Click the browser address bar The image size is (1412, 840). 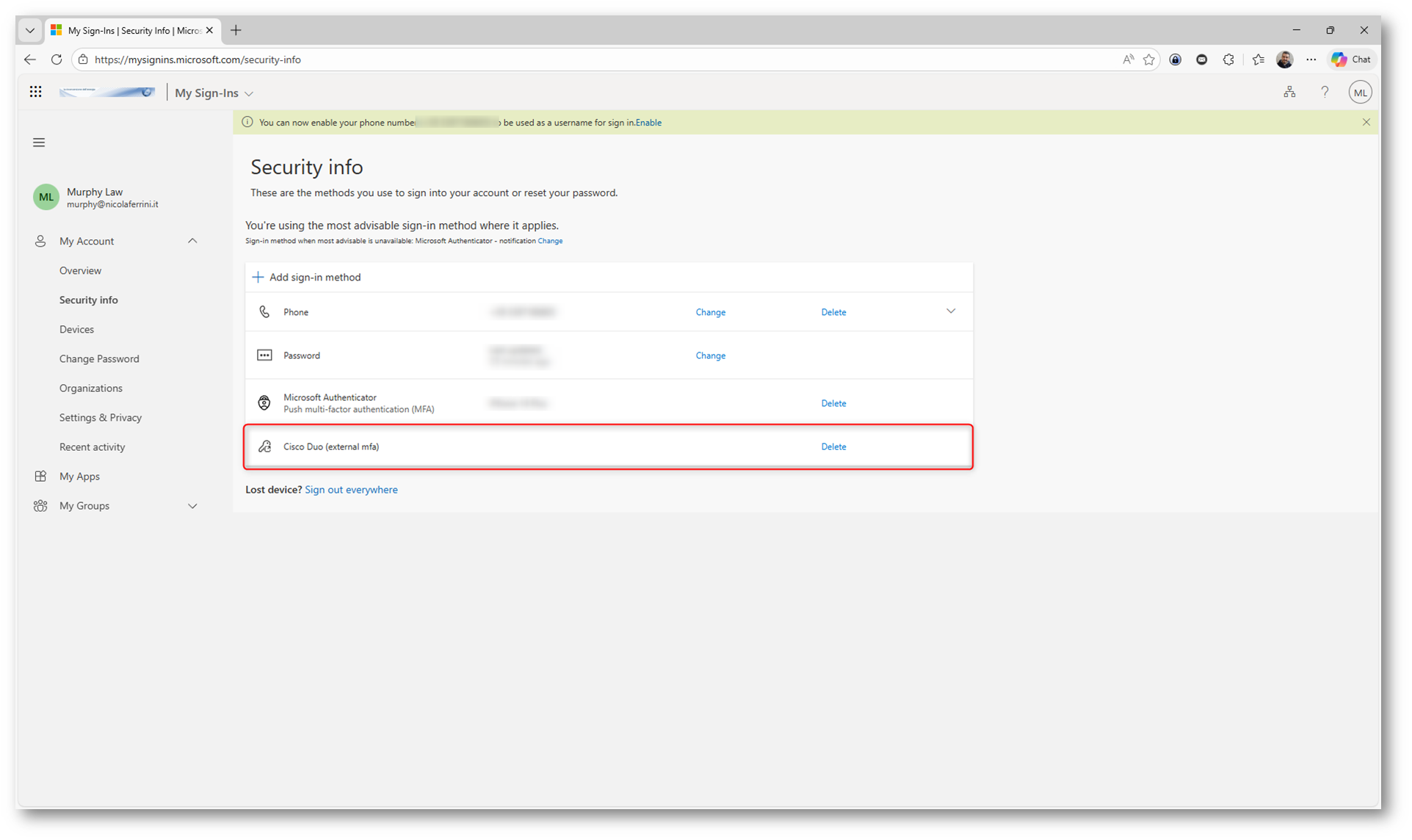(x=587, y=59)
